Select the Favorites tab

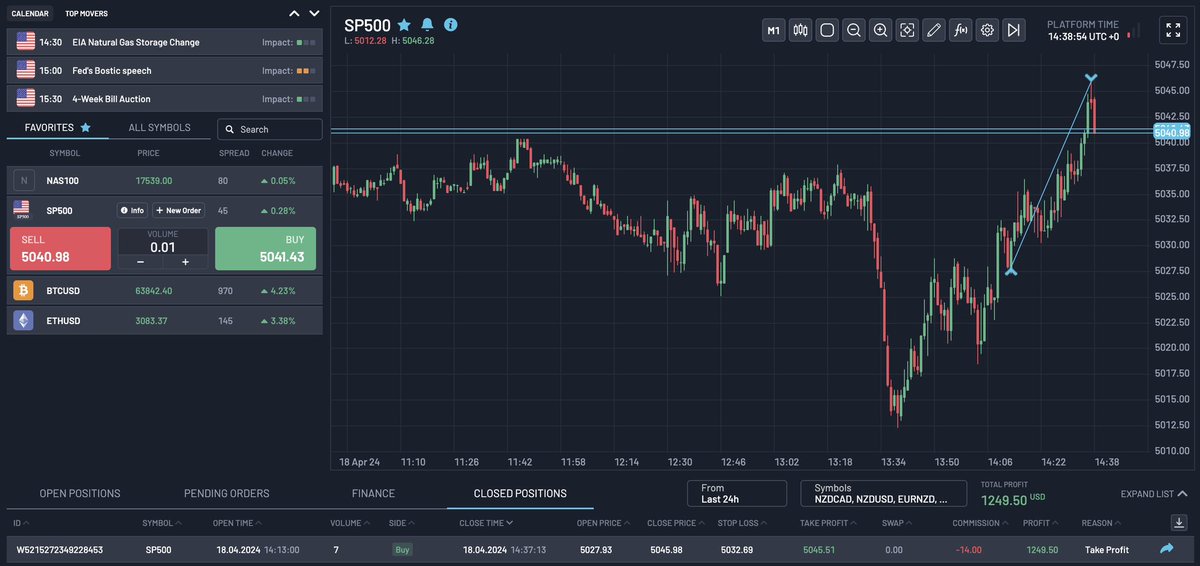[58, 128]
